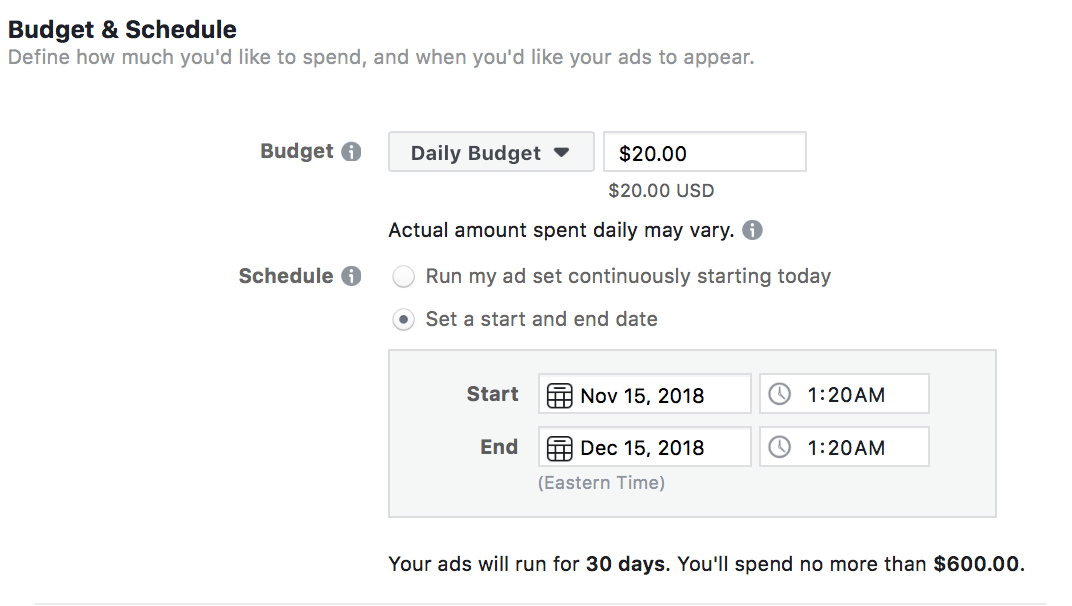
Task: Open the End date calendar icon
Action: [560, 447]
